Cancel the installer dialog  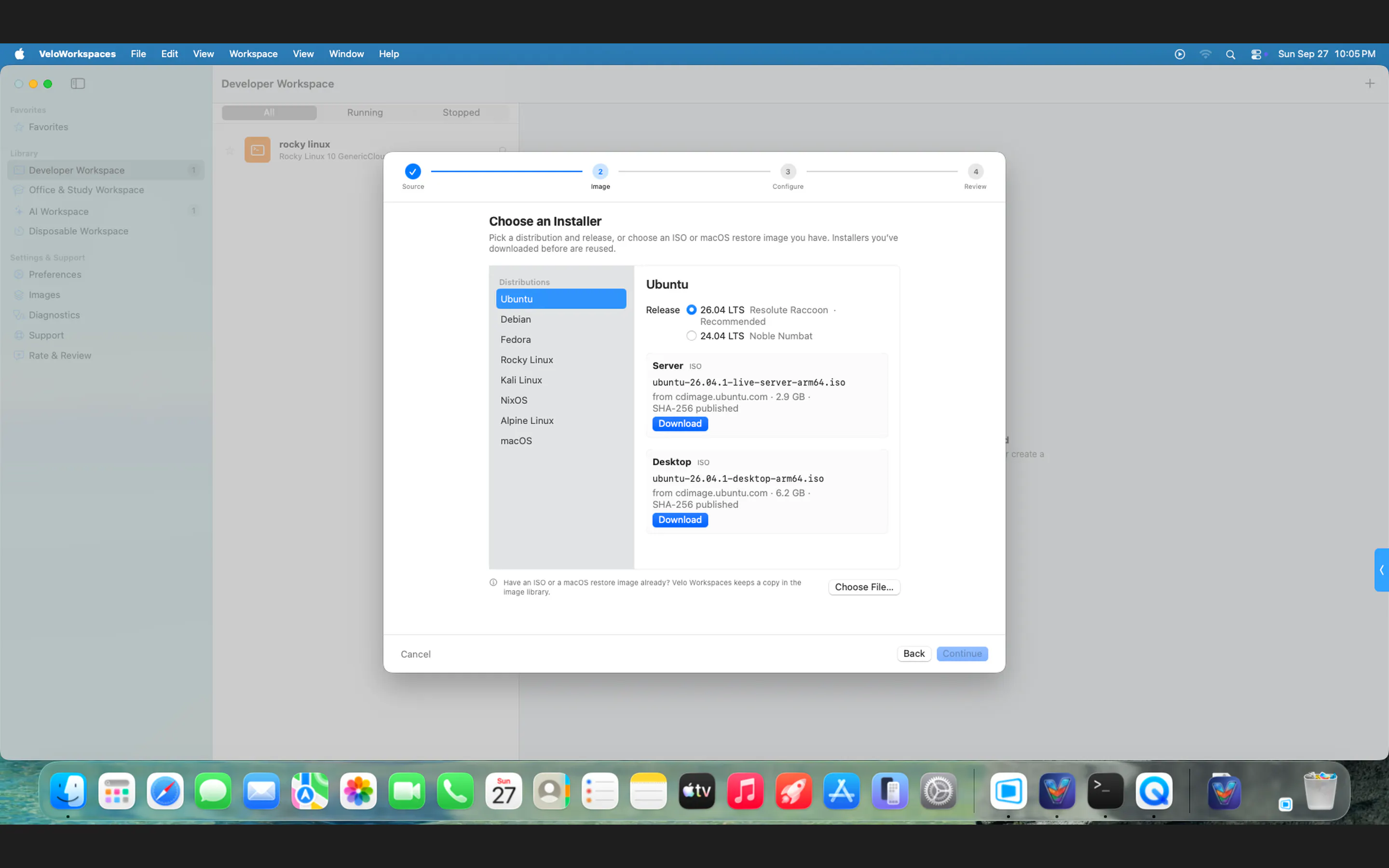pyautogui.click(x=415, y=654)
